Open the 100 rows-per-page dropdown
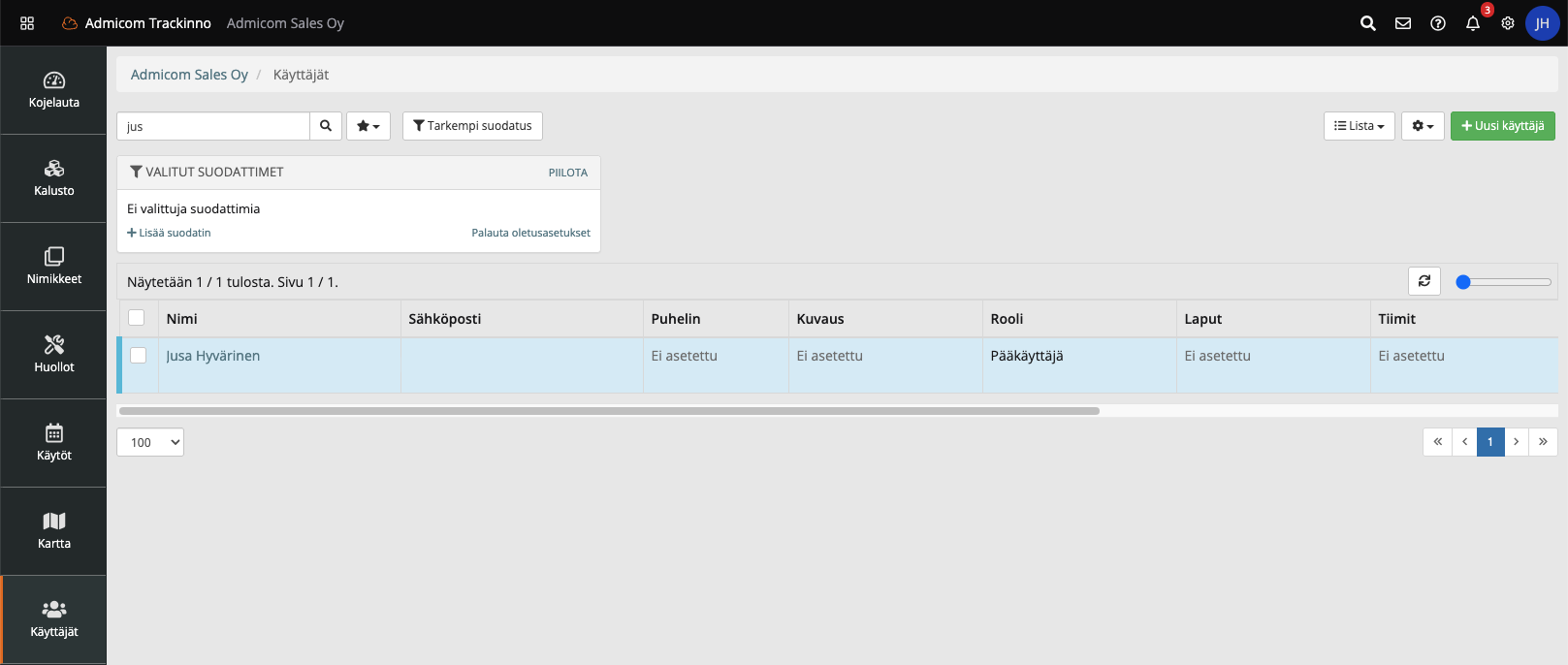The width and height of the screenshot is (1568, 665). [x=150, y=442]
